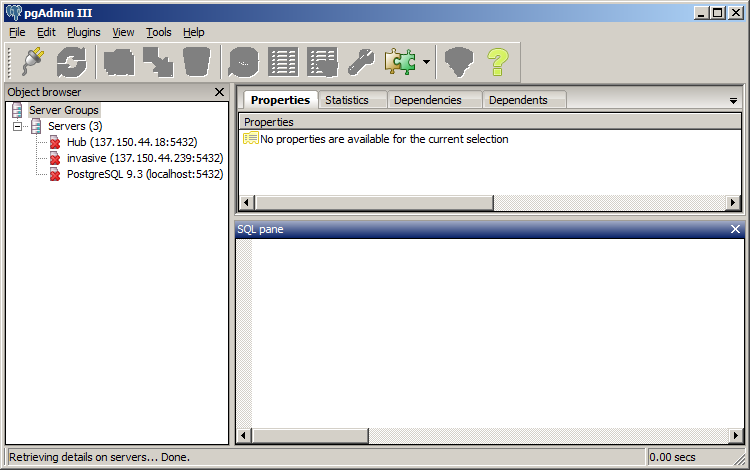
Task: Click the plugins puzzle piece icon
Action: pos(400,62)
